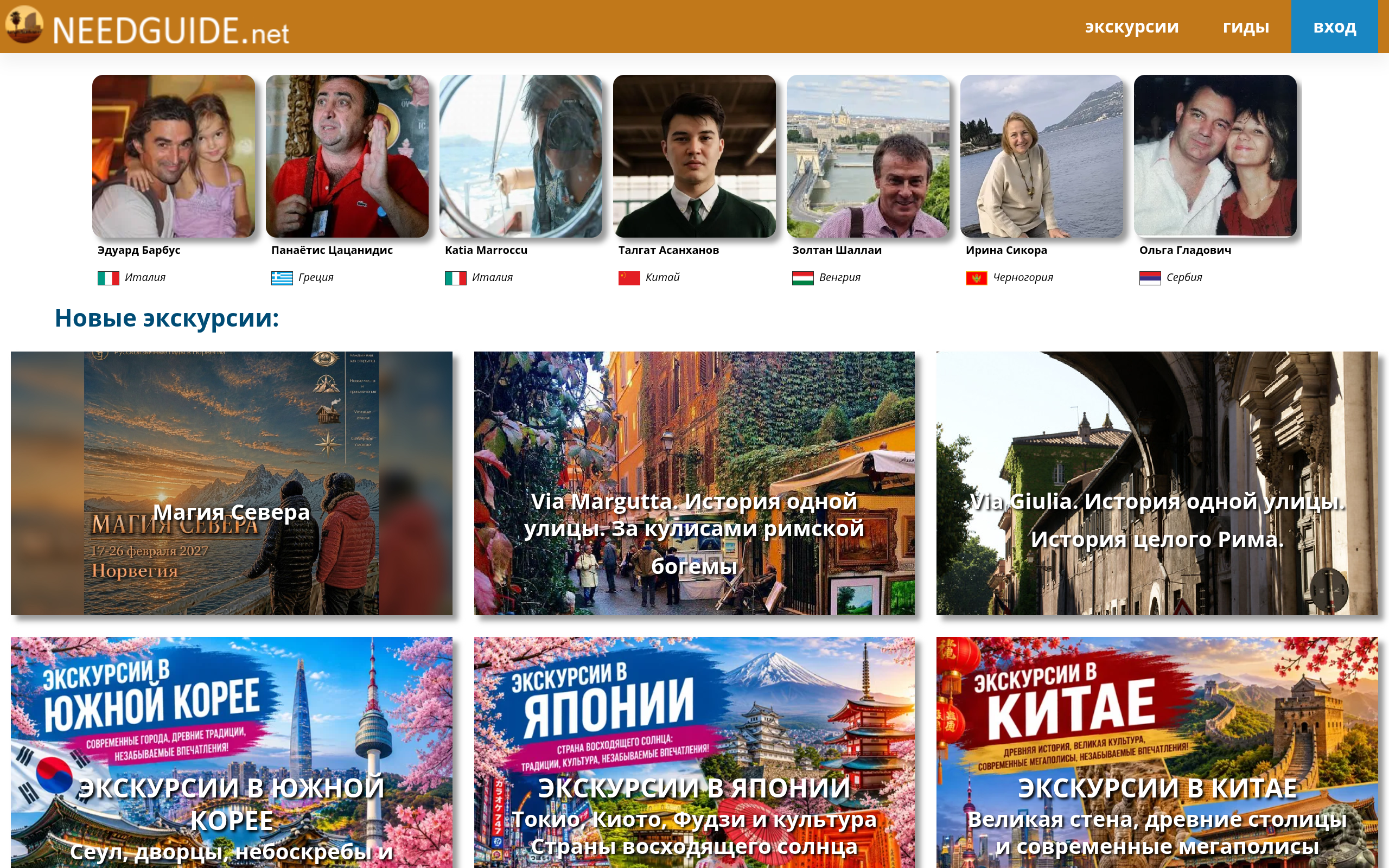Screen dimensions: 1389x868
Task: Click the Венгрия country label
Action: click(840, 277)
